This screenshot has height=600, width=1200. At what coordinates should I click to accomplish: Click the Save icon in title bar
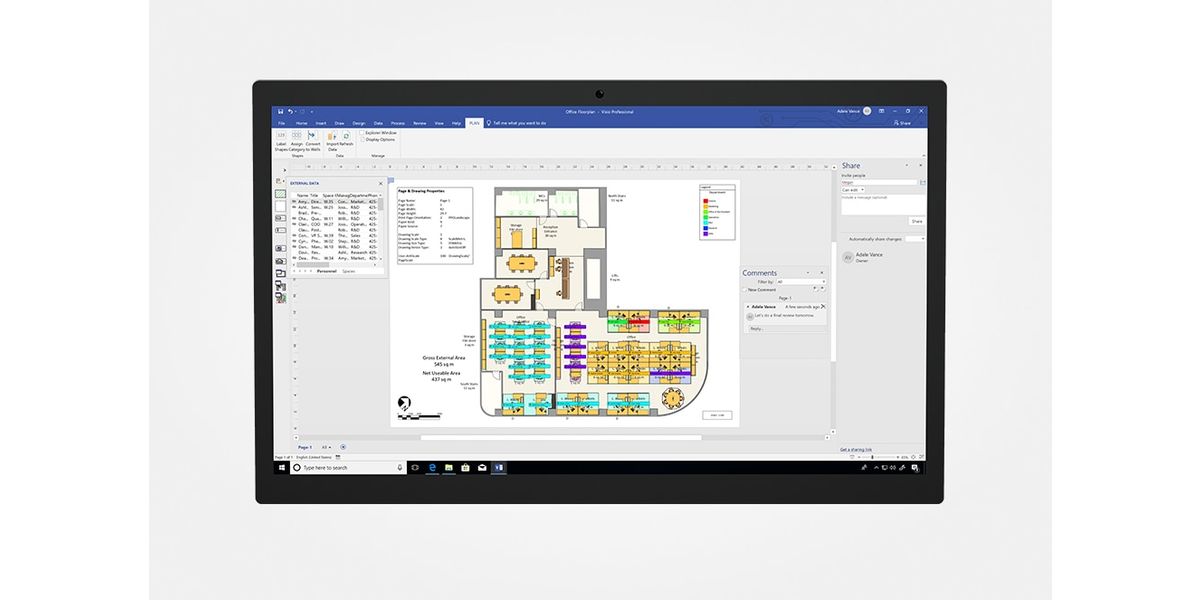click(x=280, y=111)
